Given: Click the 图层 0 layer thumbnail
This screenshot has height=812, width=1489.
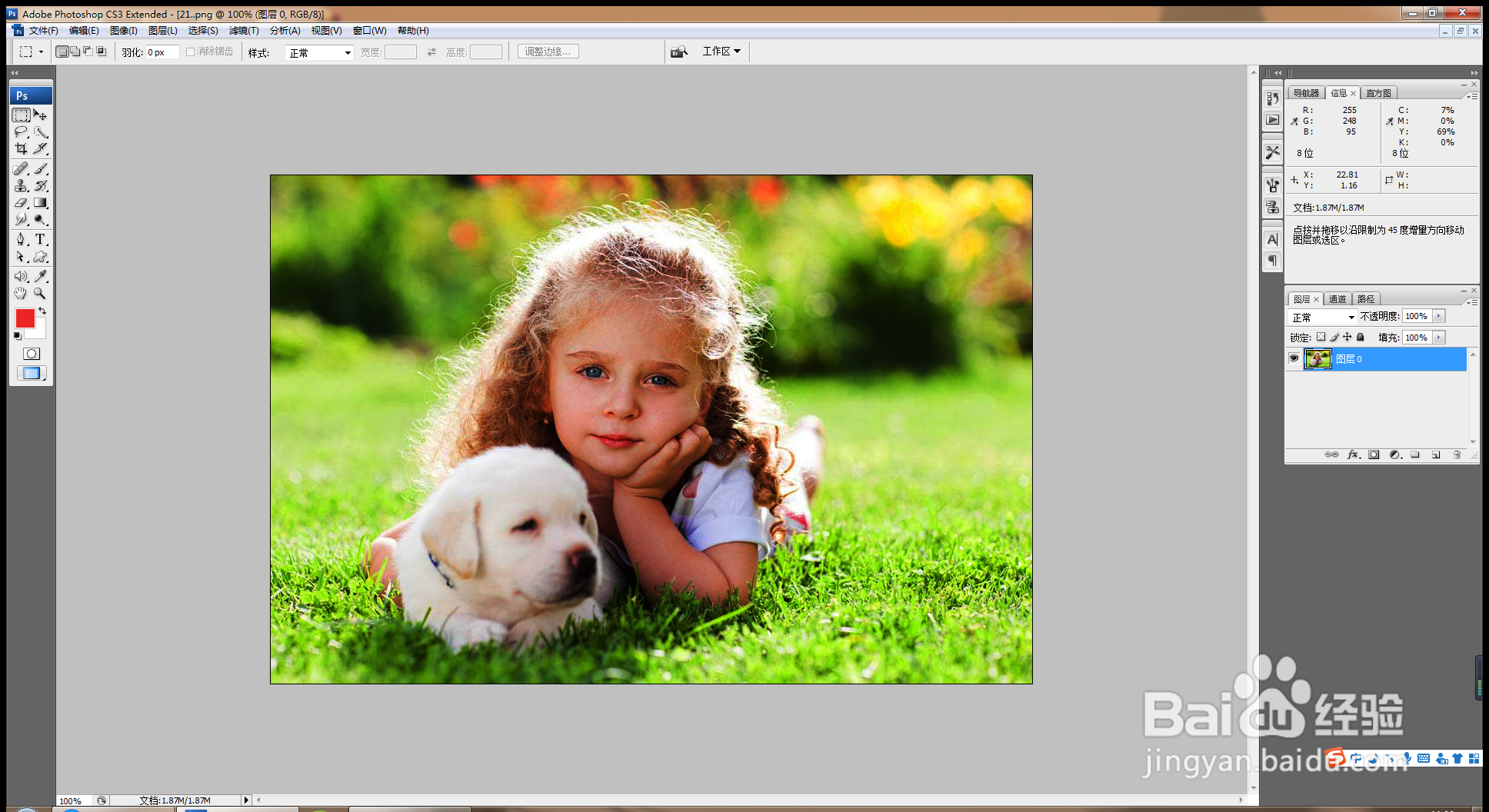Looking at the screenshot, I should (1317, 359).
